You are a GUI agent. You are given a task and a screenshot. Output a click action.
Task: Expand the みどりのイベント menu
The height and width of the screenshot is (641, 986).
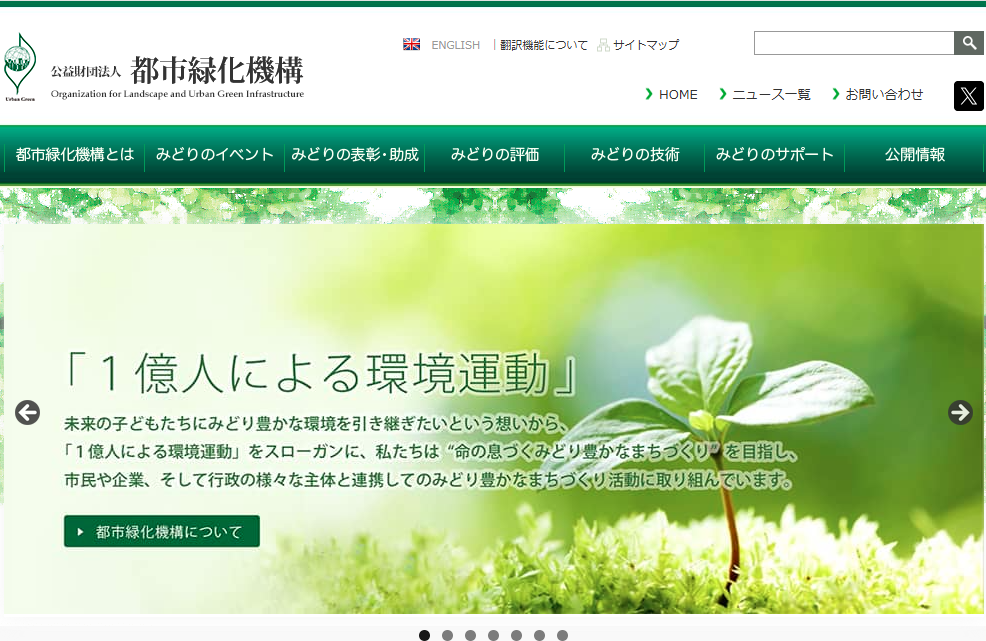tap(214, 155)
